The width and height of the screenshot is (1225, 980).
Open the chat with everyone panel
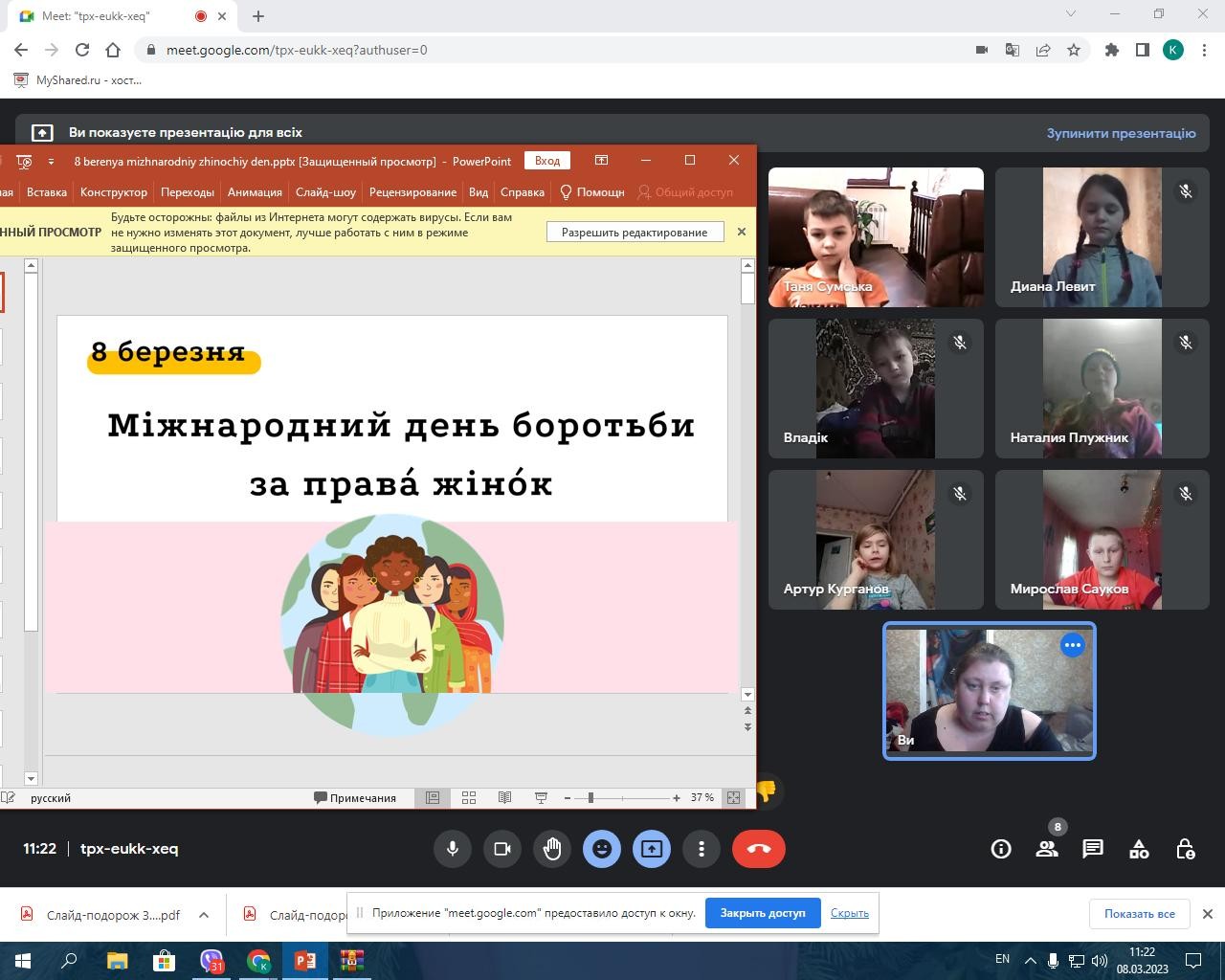point(1093,849)
